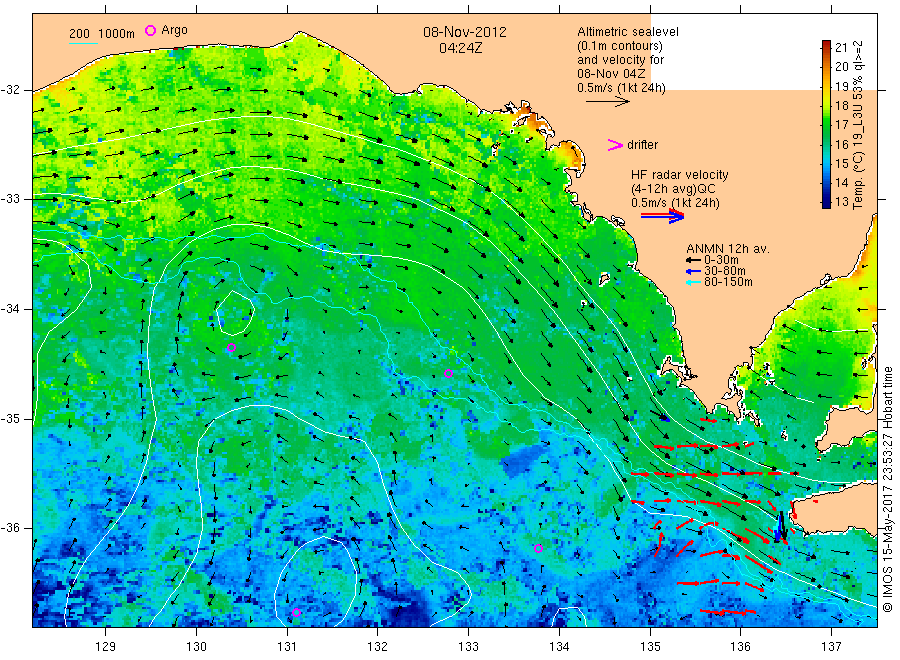Click the blue ANMN mooring arrow near 136.4°E
900x660 pixels.
pos(779,527)
